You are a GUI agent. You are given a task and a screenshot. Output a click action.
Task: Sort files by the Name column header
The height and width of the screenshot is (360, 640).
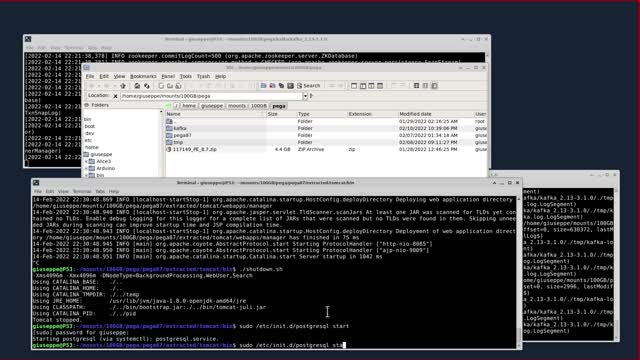coord(215,114)
